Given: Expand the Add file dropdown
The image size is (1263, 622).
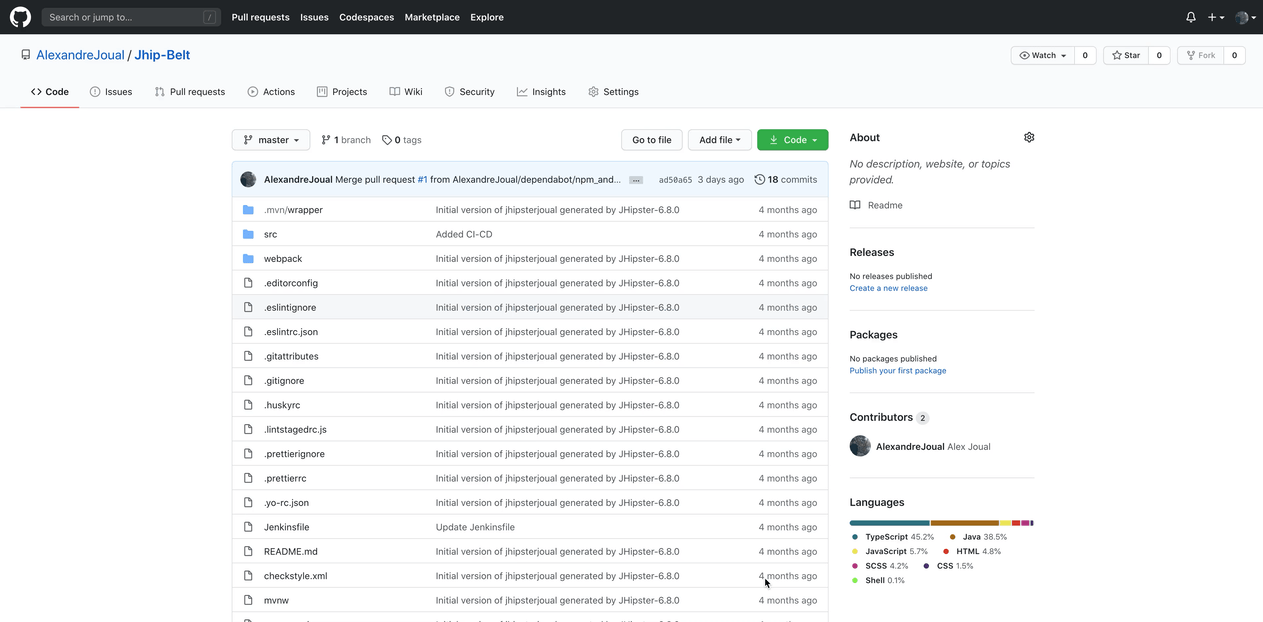Looking at the screenshot, I should point(719,140).
